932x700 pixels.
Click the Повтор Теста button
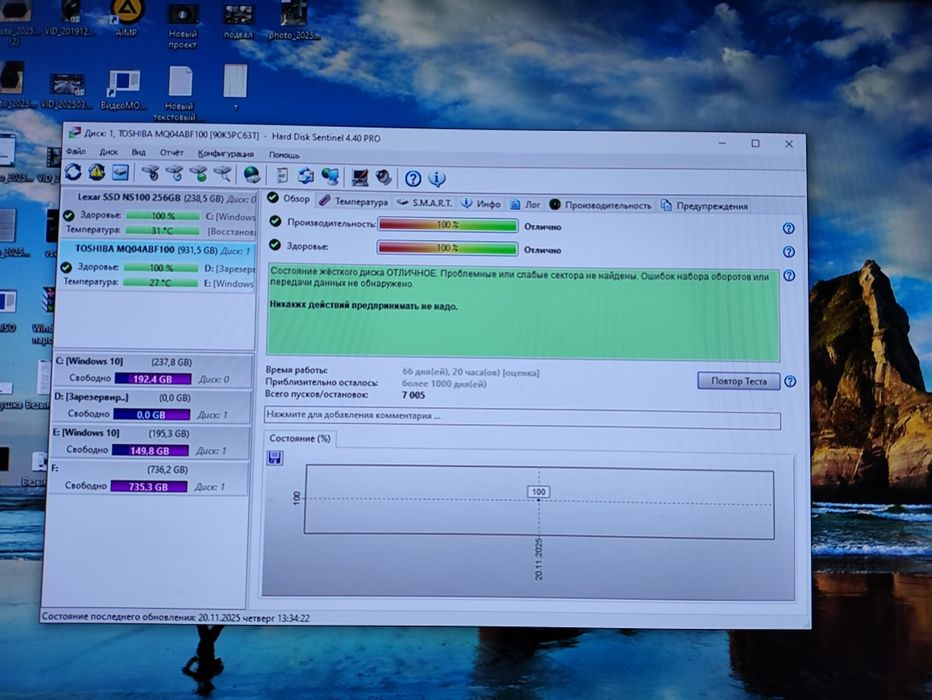click(x=739, y=381)
